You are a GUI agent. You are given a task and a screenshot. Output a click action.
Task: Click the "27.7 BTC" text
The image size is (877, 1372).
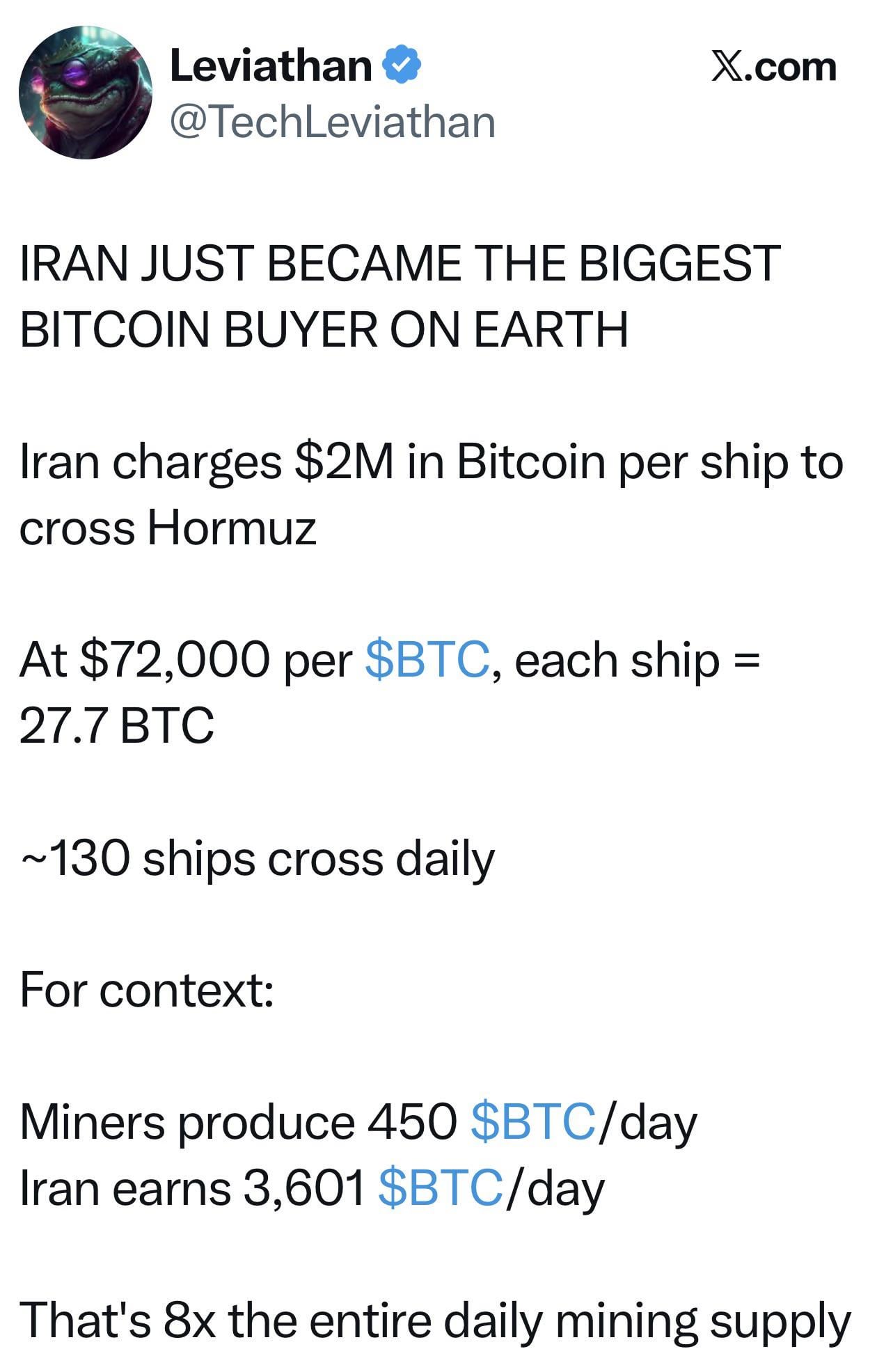[x=117, y=725]
